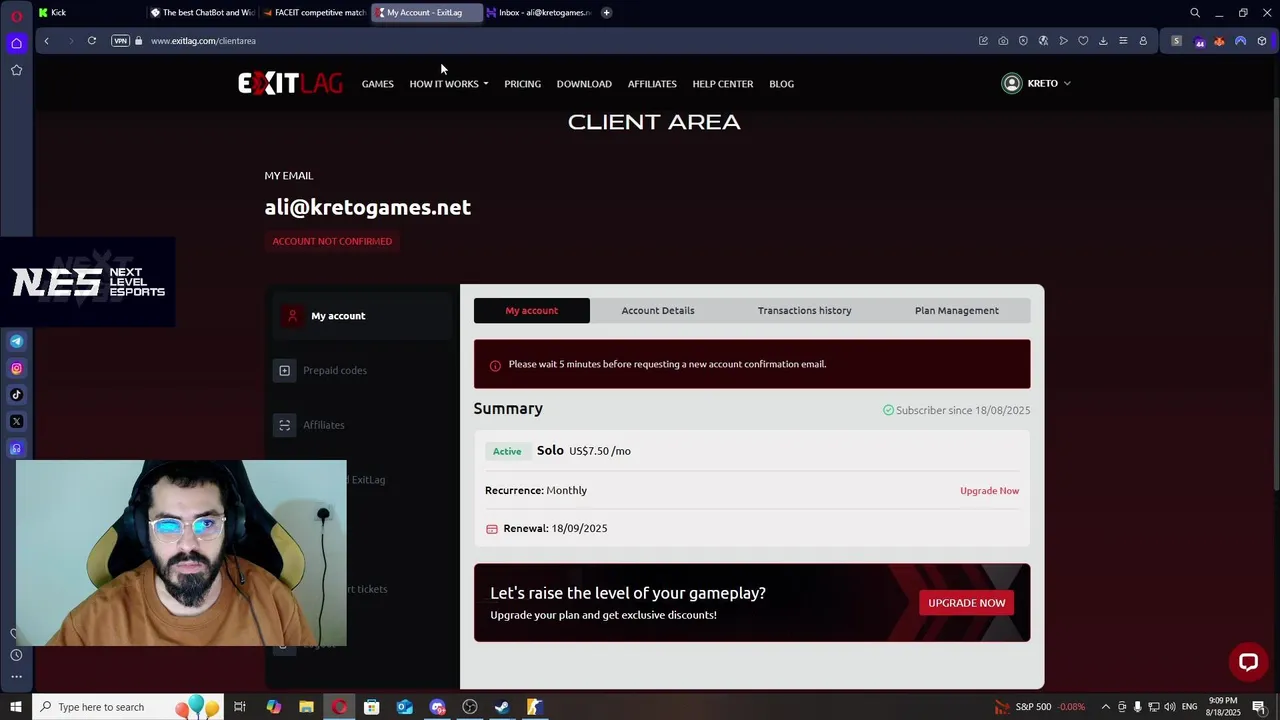Open the AFFILIATES nav link

click(652, 84)
